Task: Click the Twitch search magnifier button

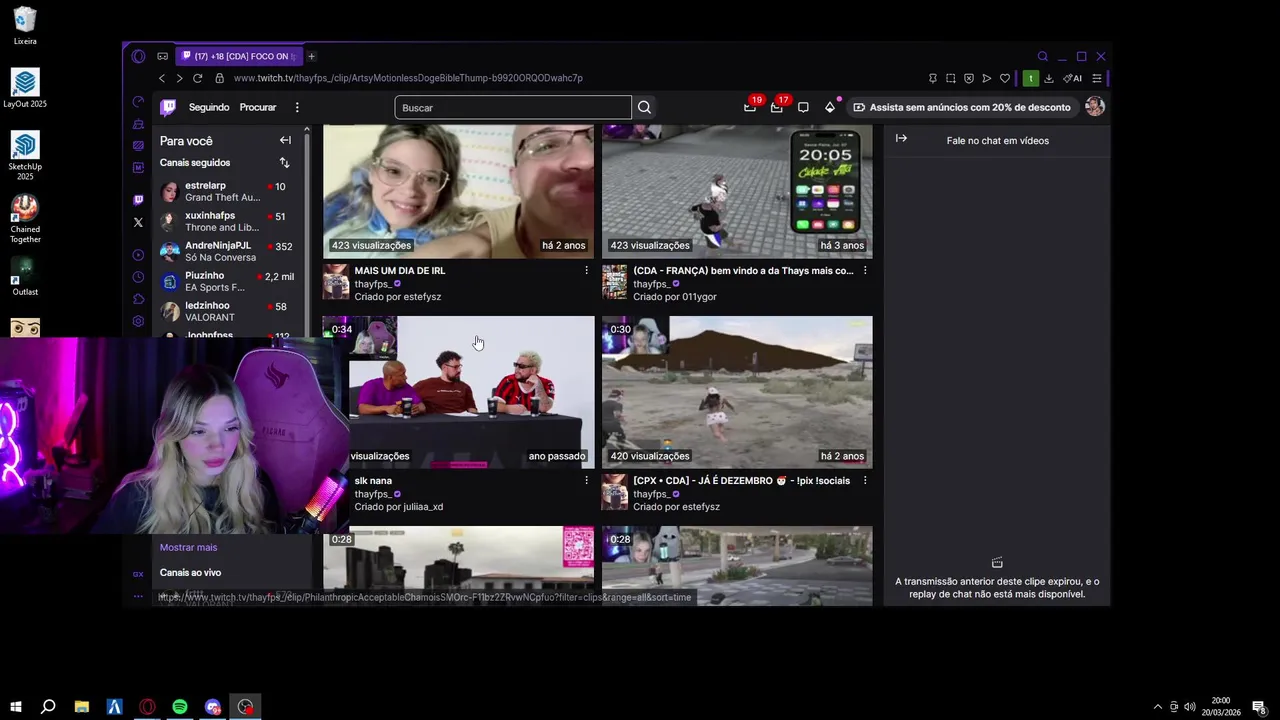Action: click(x=645, y=107)
